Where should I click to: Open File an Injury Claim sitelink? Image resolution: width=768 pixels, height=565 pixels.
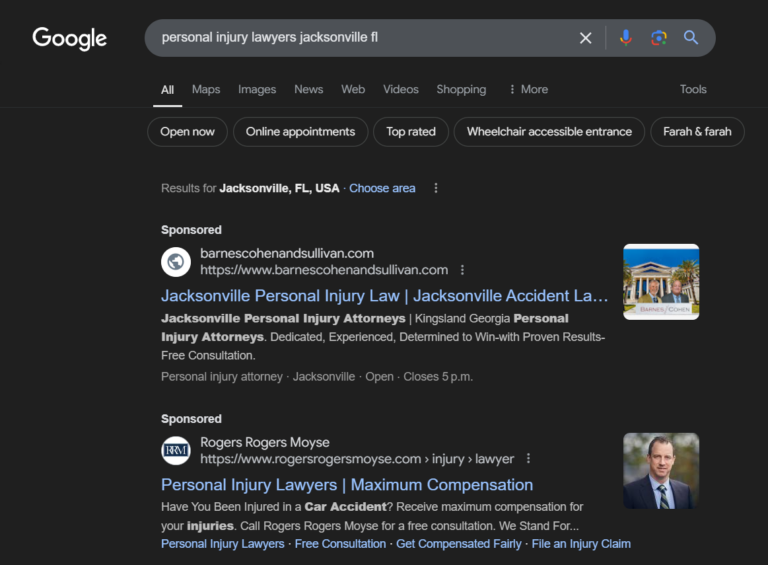pyautogui.click(x=581, y=544)
